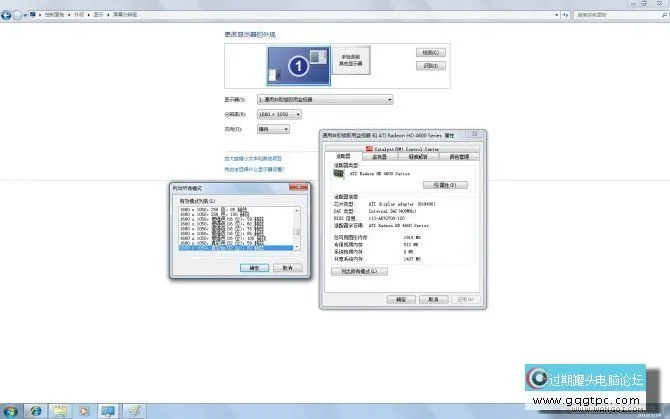Click the graphics card adapter icon
Screen dimensions: 670x419
click(x=338, y=174)
